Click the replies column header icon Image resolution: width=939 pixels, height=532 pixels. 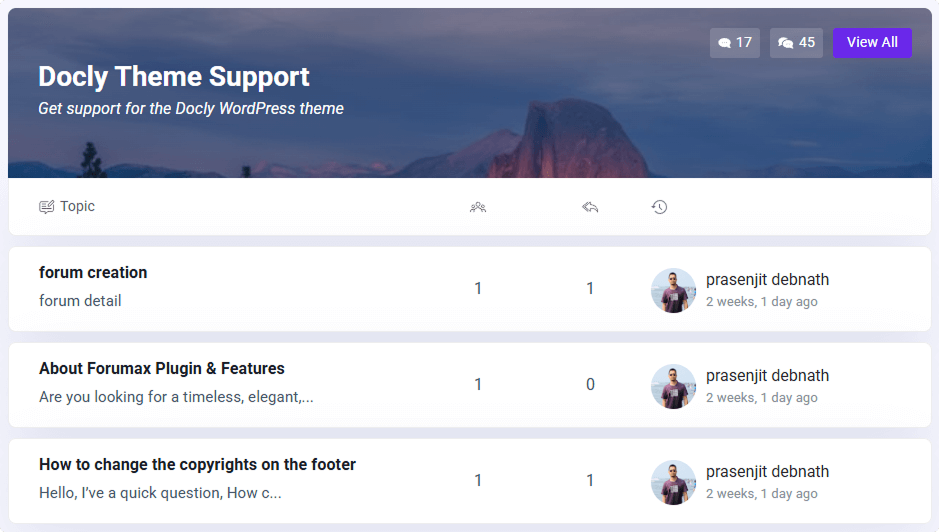(590, 207)
